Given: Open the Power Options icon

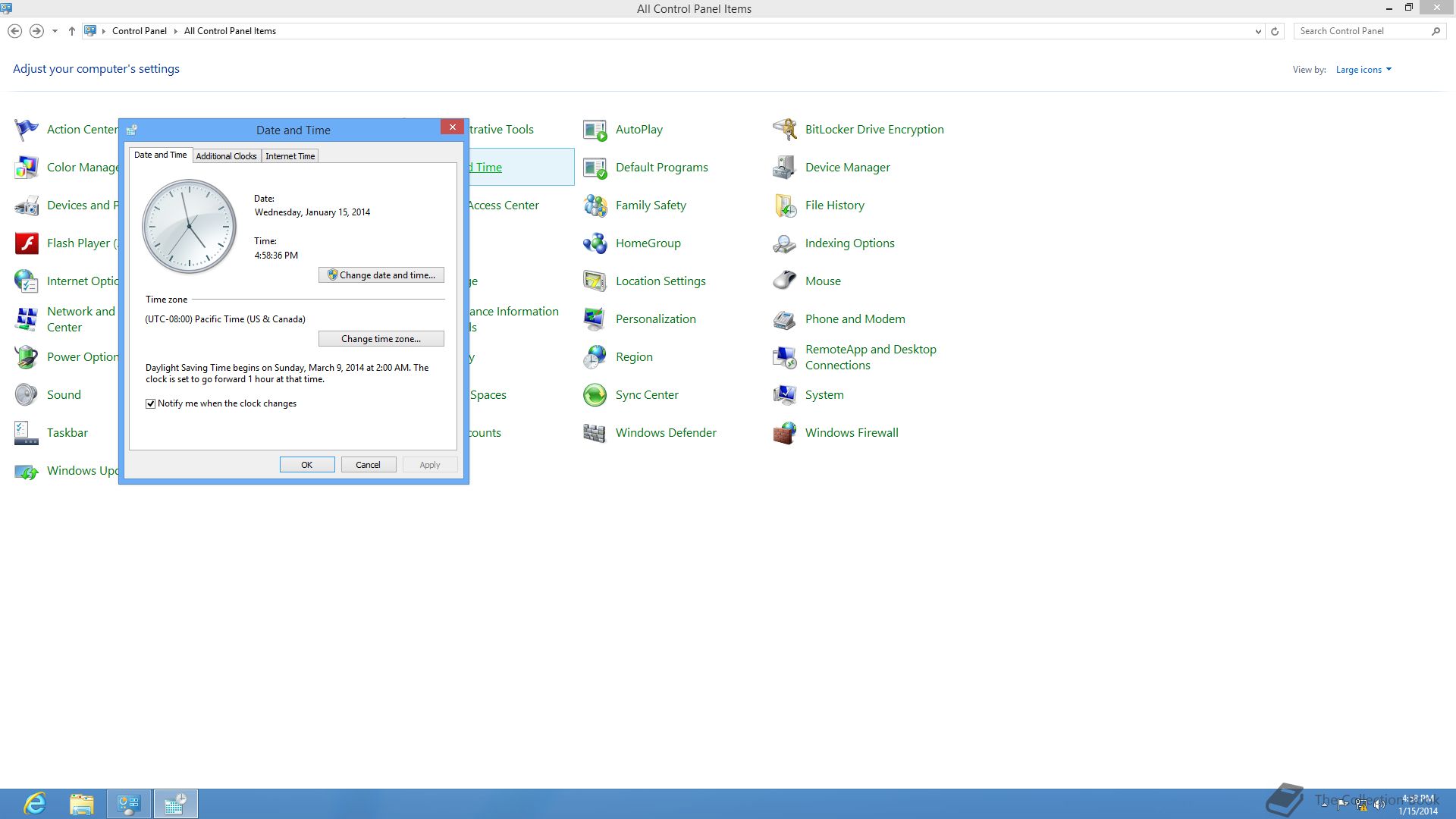Looking at the screenshot, I should 27,357.
